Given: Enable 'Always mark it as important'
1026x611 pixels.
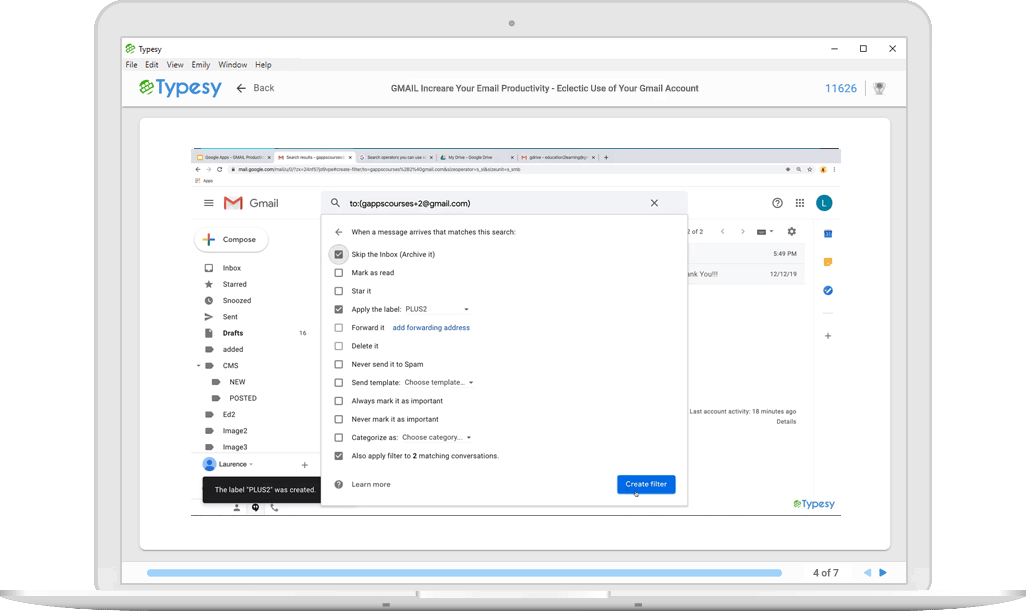Looking at the screenshot, I should 338,401.
